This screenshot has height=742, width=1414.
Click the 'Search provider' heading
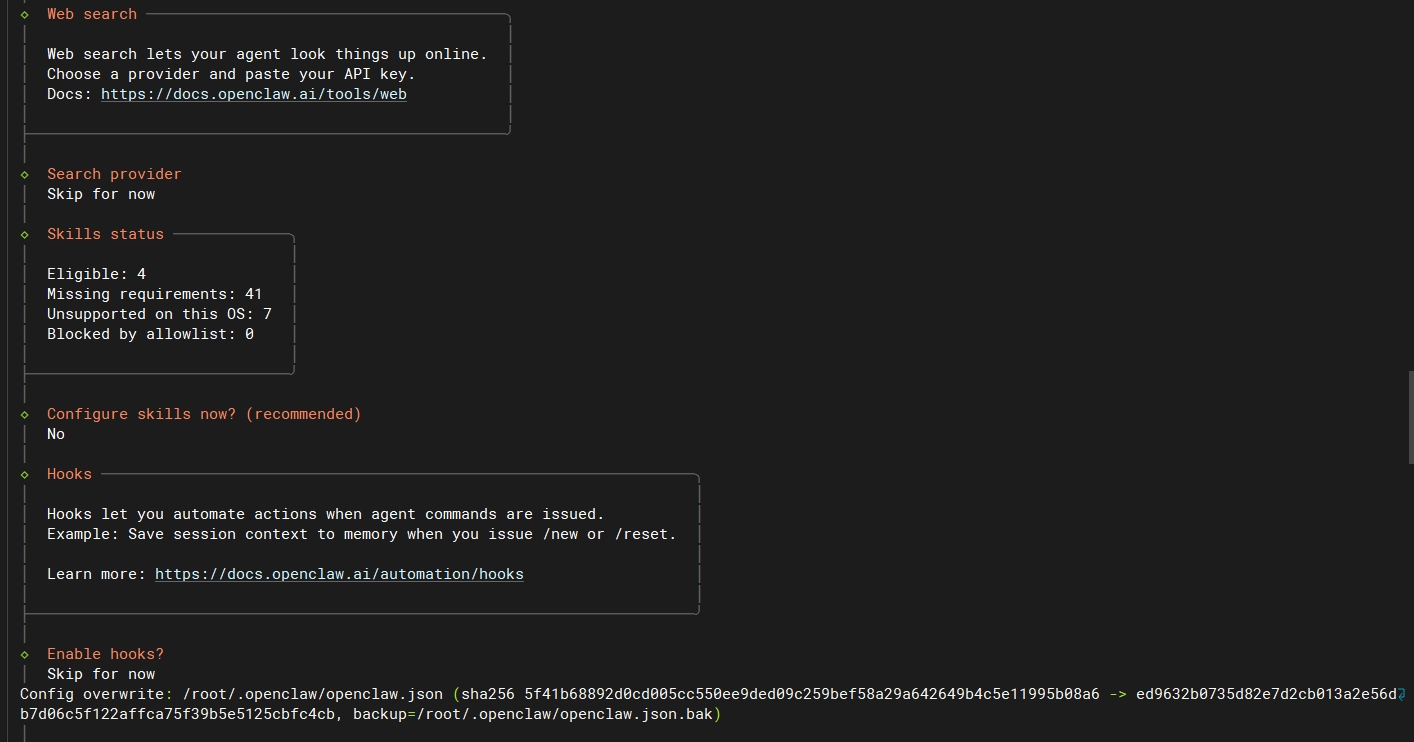pos(114,174)
